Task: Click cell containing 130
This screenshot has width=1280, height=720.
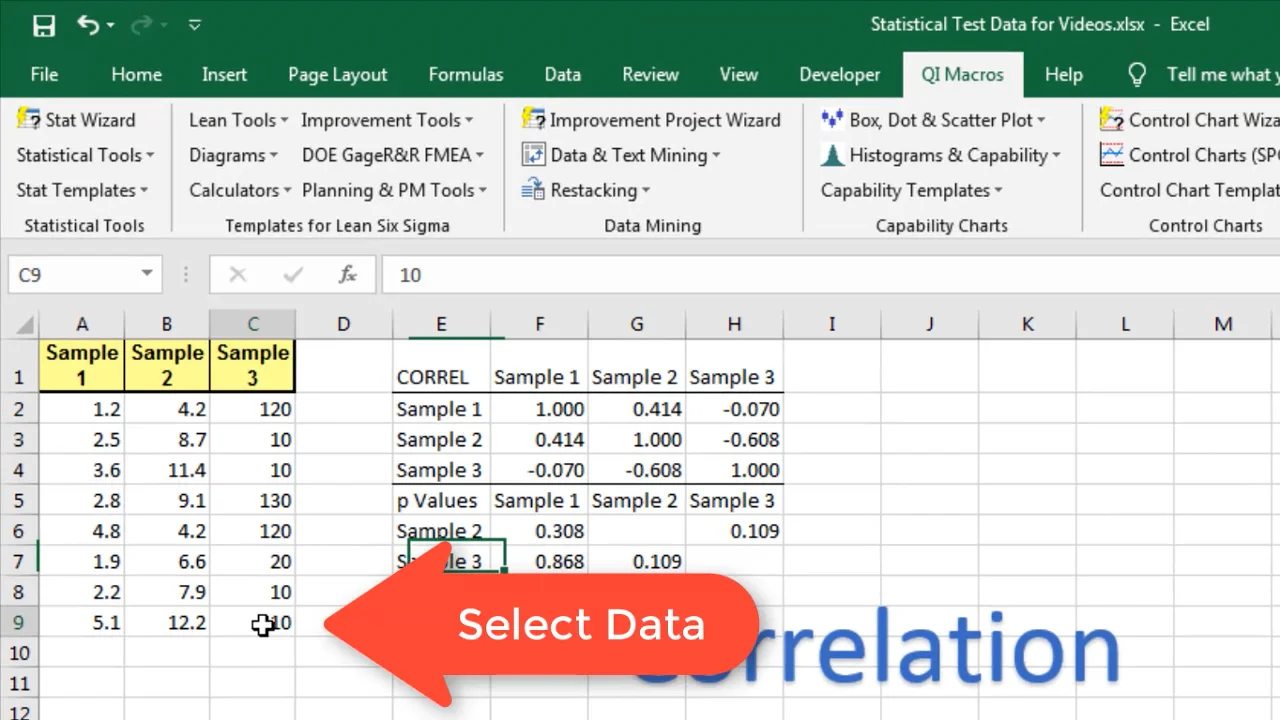Action: point(253,501)
